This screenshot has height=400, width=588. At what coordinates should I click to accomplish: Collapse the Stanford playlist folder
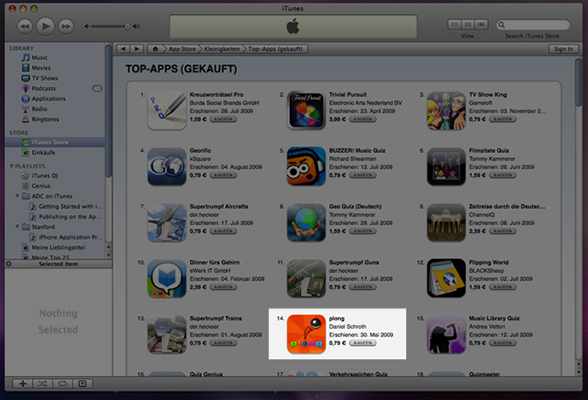pyautogui.click(x=17, y=226)
